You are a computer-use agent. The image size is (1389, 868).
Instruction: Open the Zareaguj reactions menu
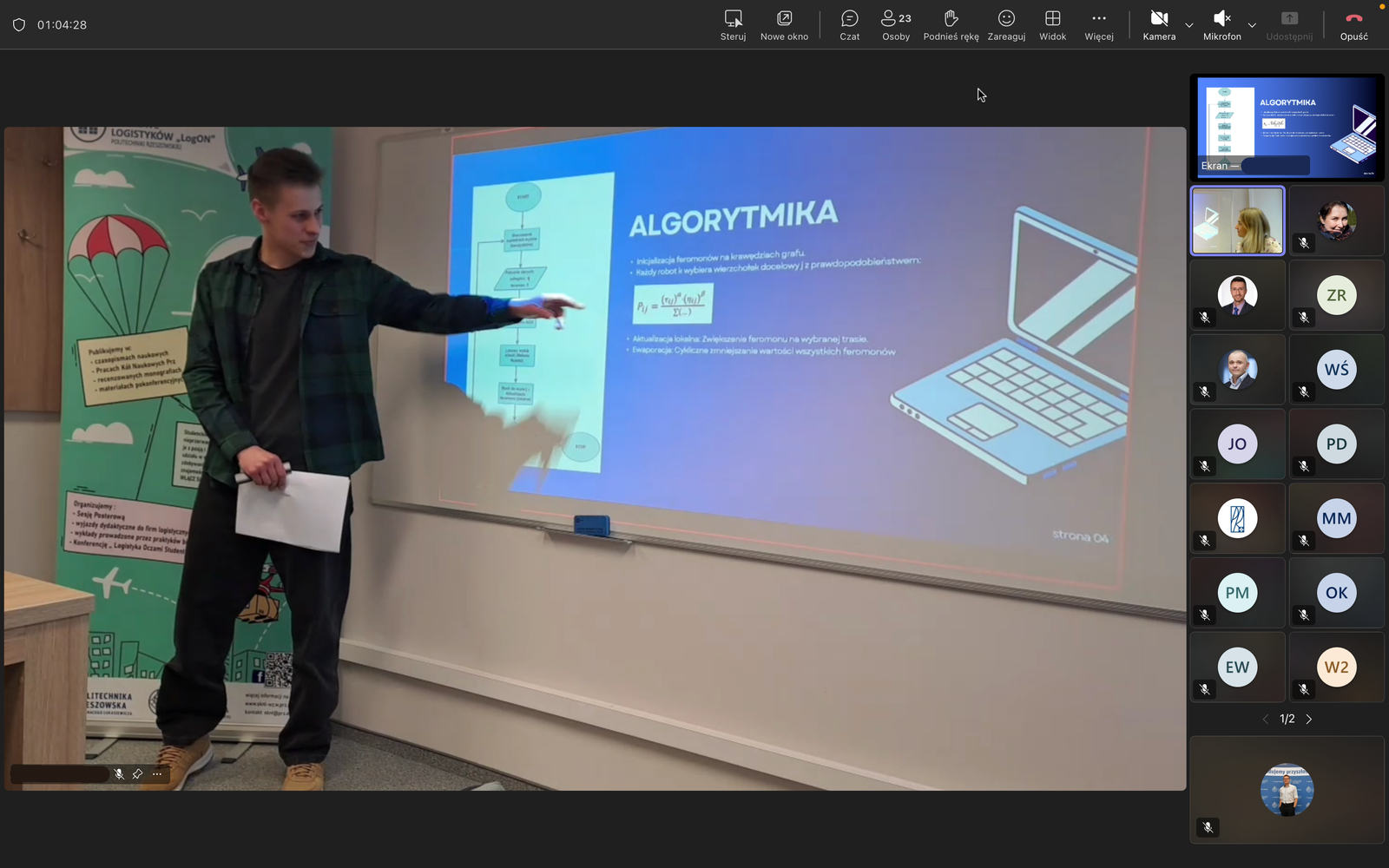click(1006, 24)
